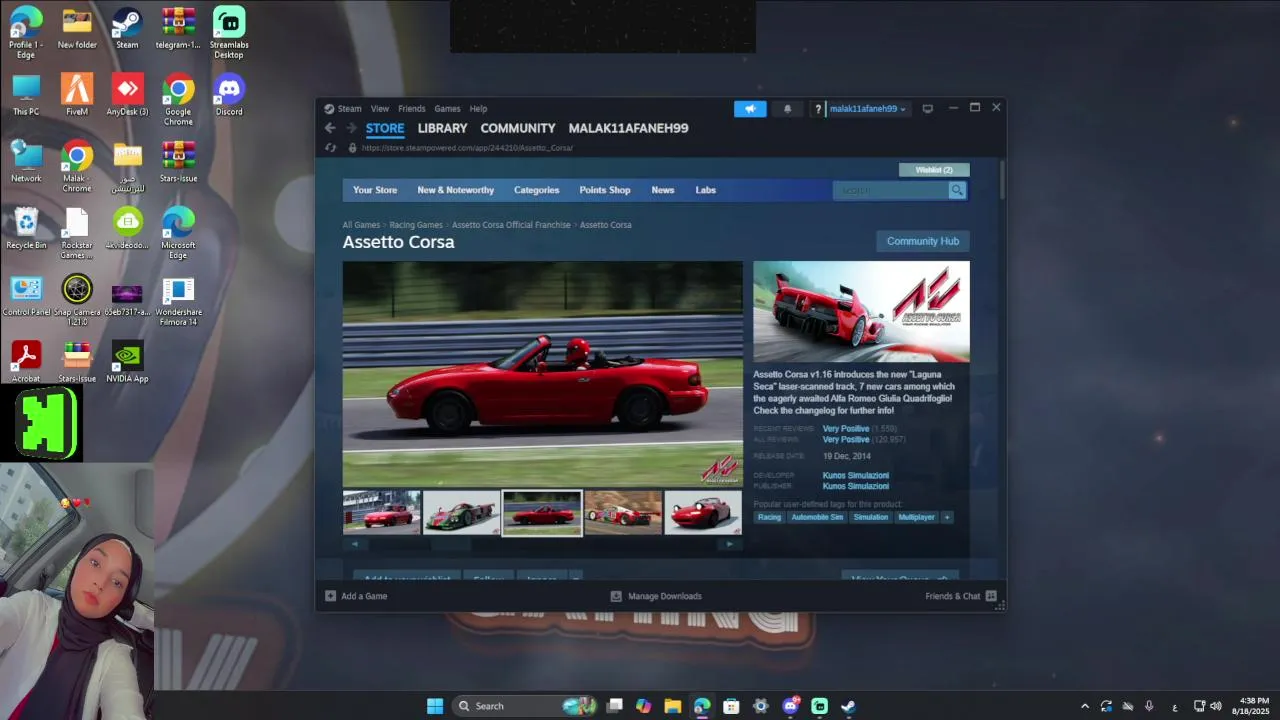Open the Recycle Bin icon

coord(26,228)
